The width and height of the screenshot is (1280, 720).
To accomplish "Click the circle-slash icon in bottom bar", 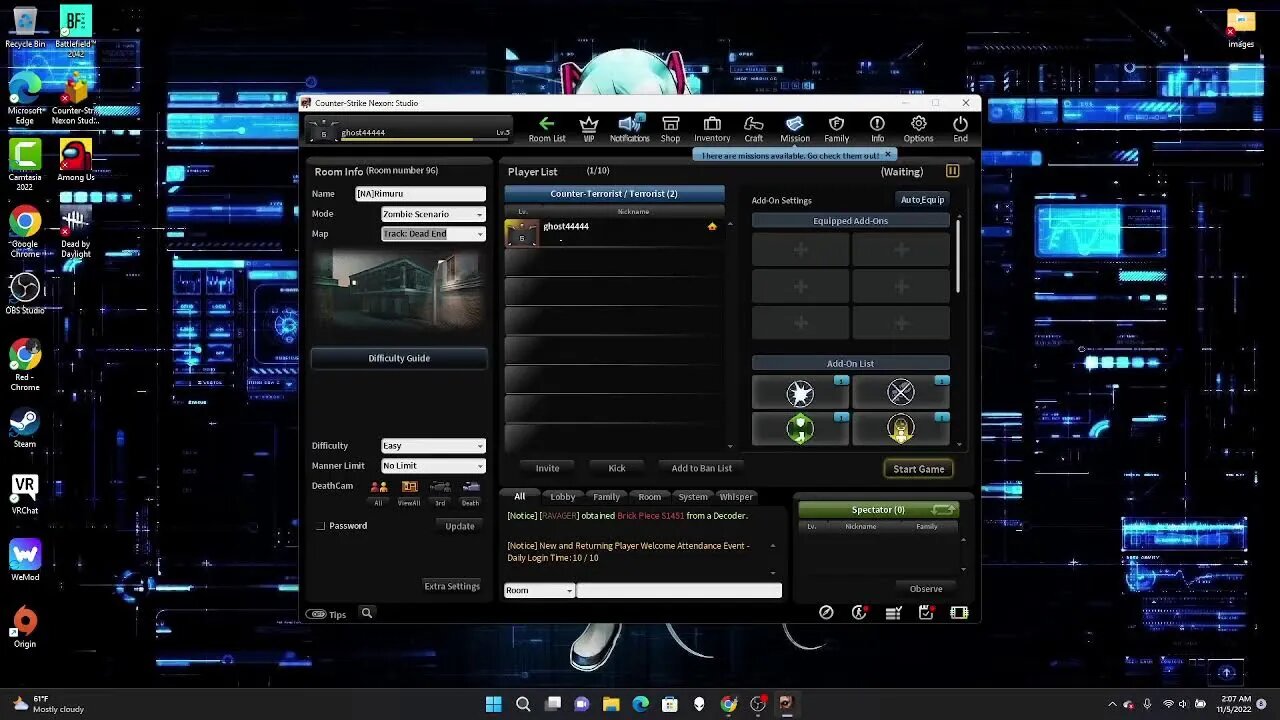I will click(x=826, y=613).
